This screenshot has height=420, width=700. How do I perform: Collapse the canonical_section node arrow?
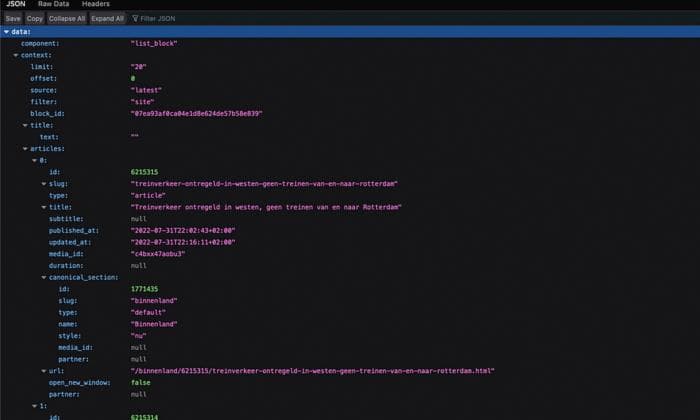[43, 277]
